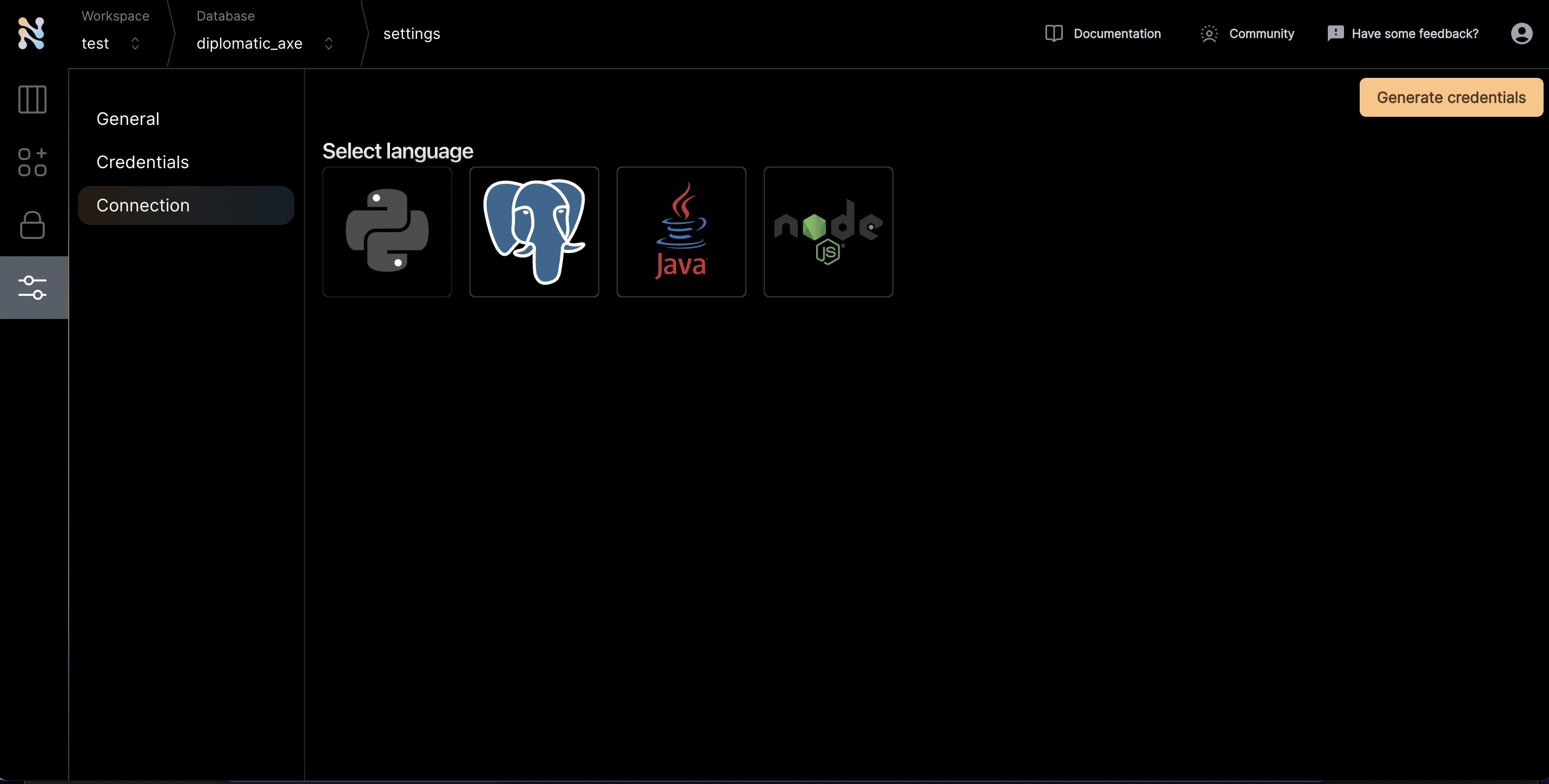Viewport: 1549px width, 784px height.
Task: Click the settings breadcrumb label
Action: pos(412,33)
